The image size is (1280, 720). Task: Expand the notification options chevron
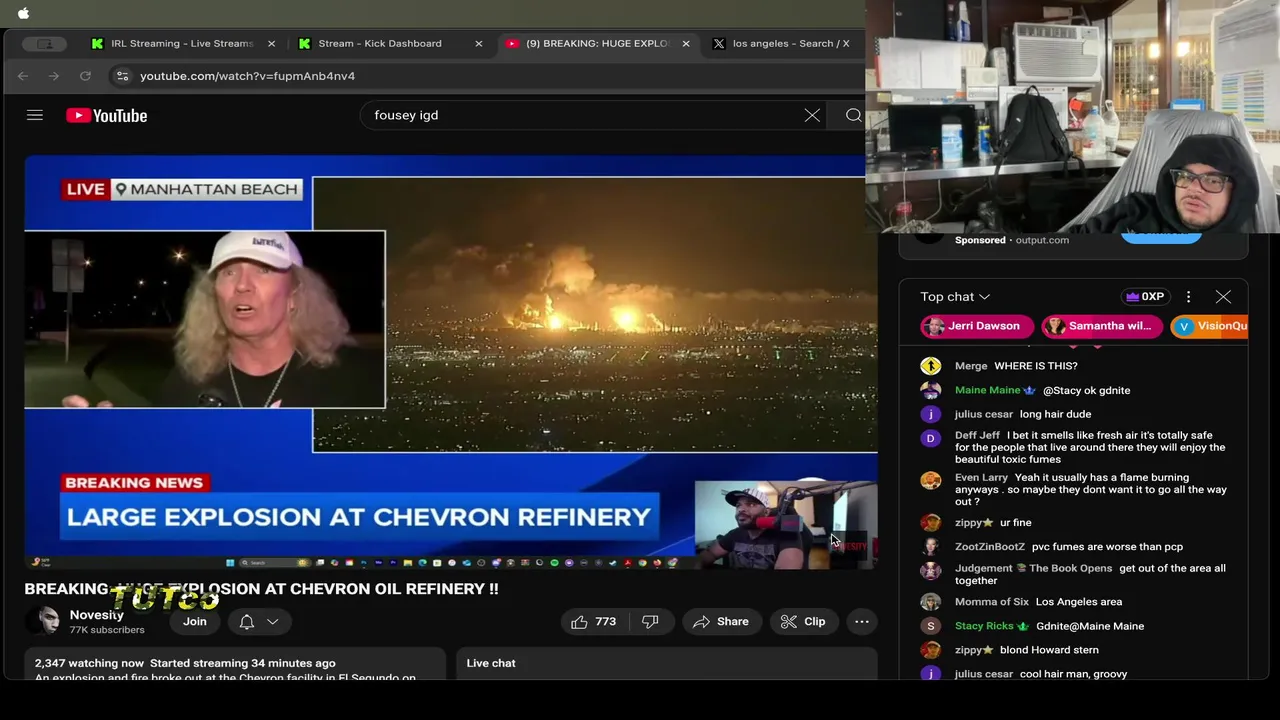(272, 622)
